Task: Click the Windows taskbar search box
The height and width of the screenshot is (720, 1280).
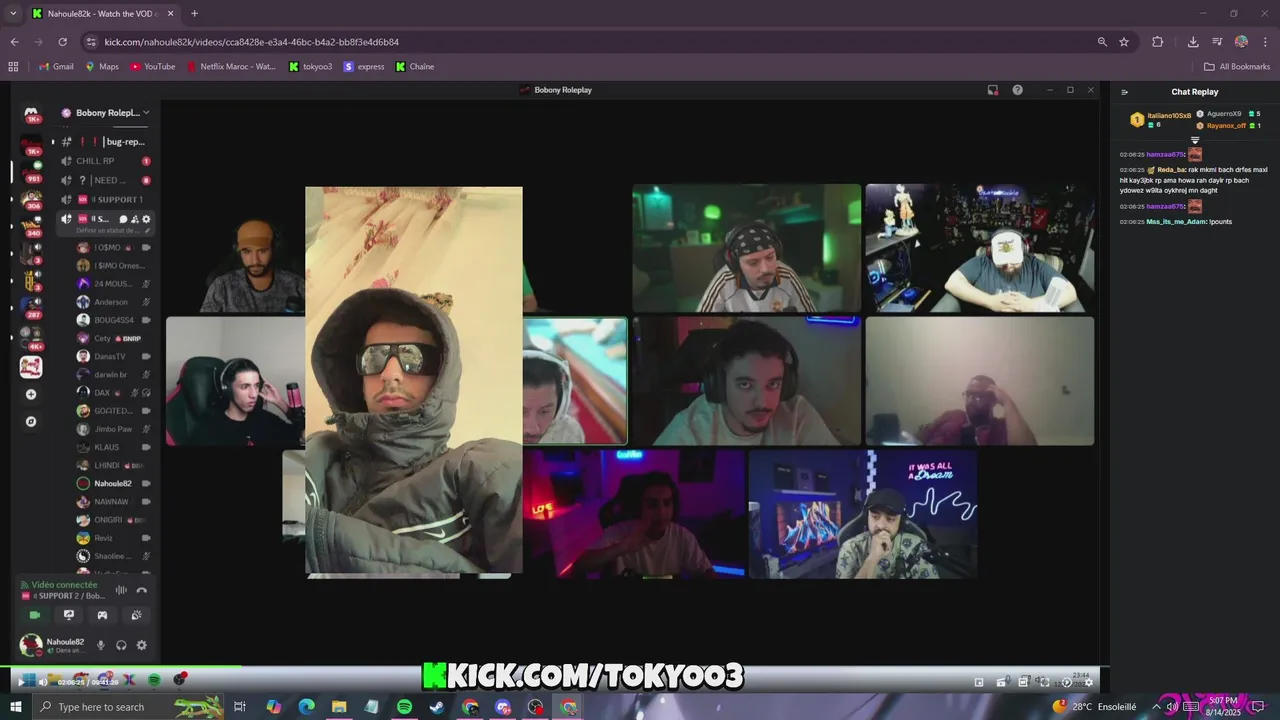Action: click(x=130, y=707)
